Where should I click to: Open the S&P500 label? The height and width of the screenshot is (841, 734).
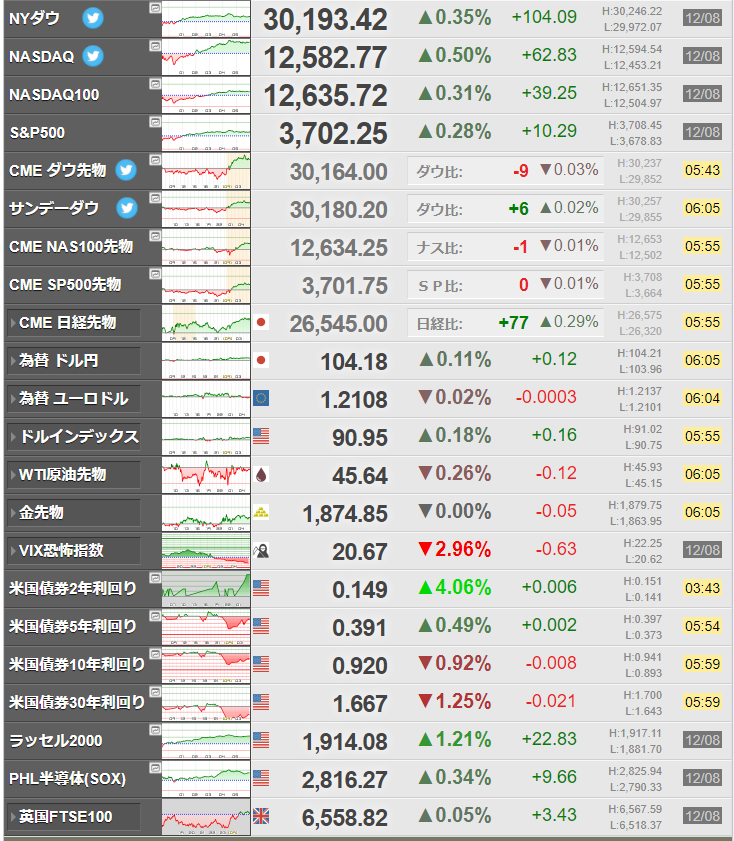(37, 132)
